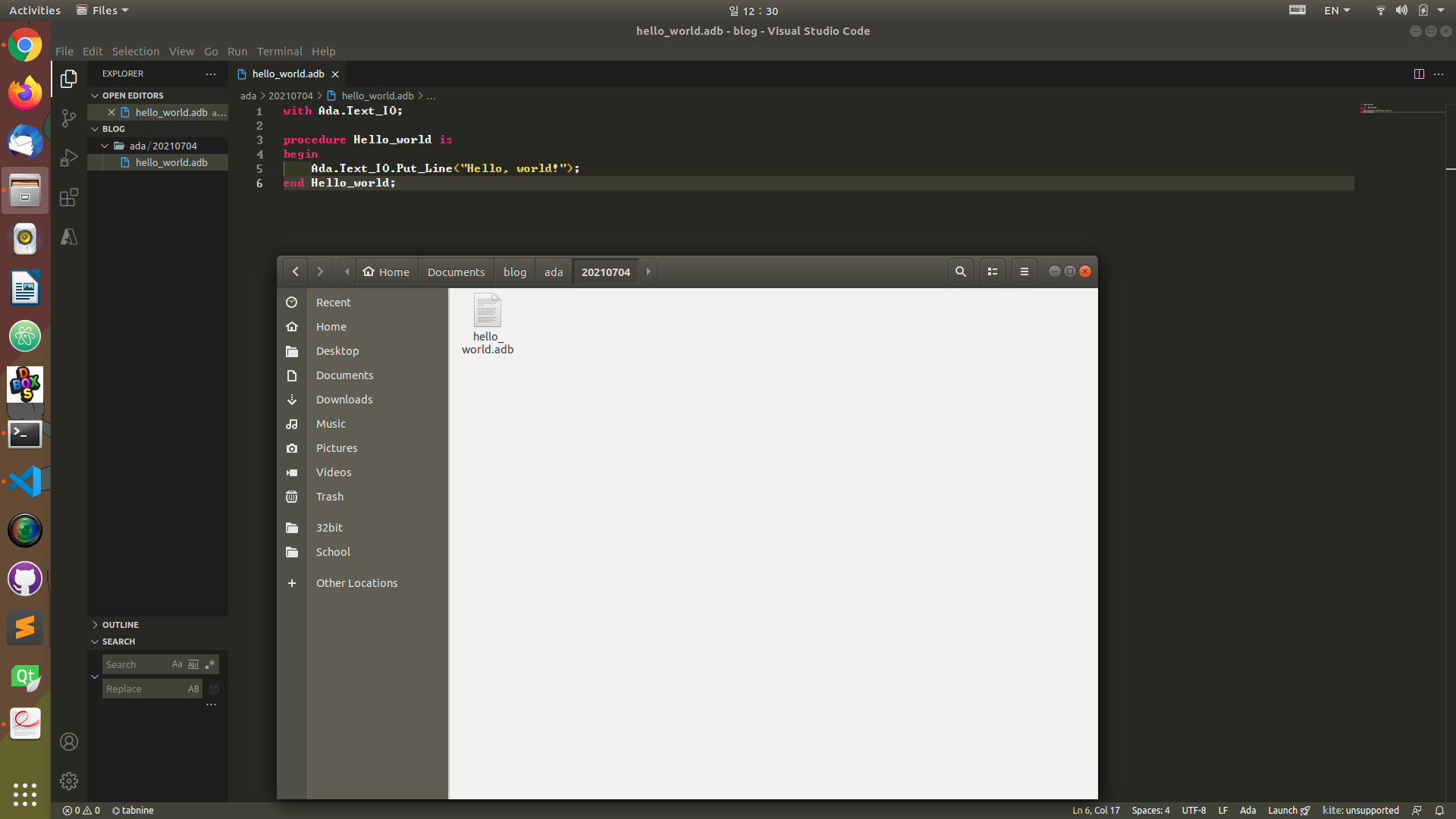Screen dimensions: 1456x819
Task: Toggle Match Case in search box
Action: (177, 664)
